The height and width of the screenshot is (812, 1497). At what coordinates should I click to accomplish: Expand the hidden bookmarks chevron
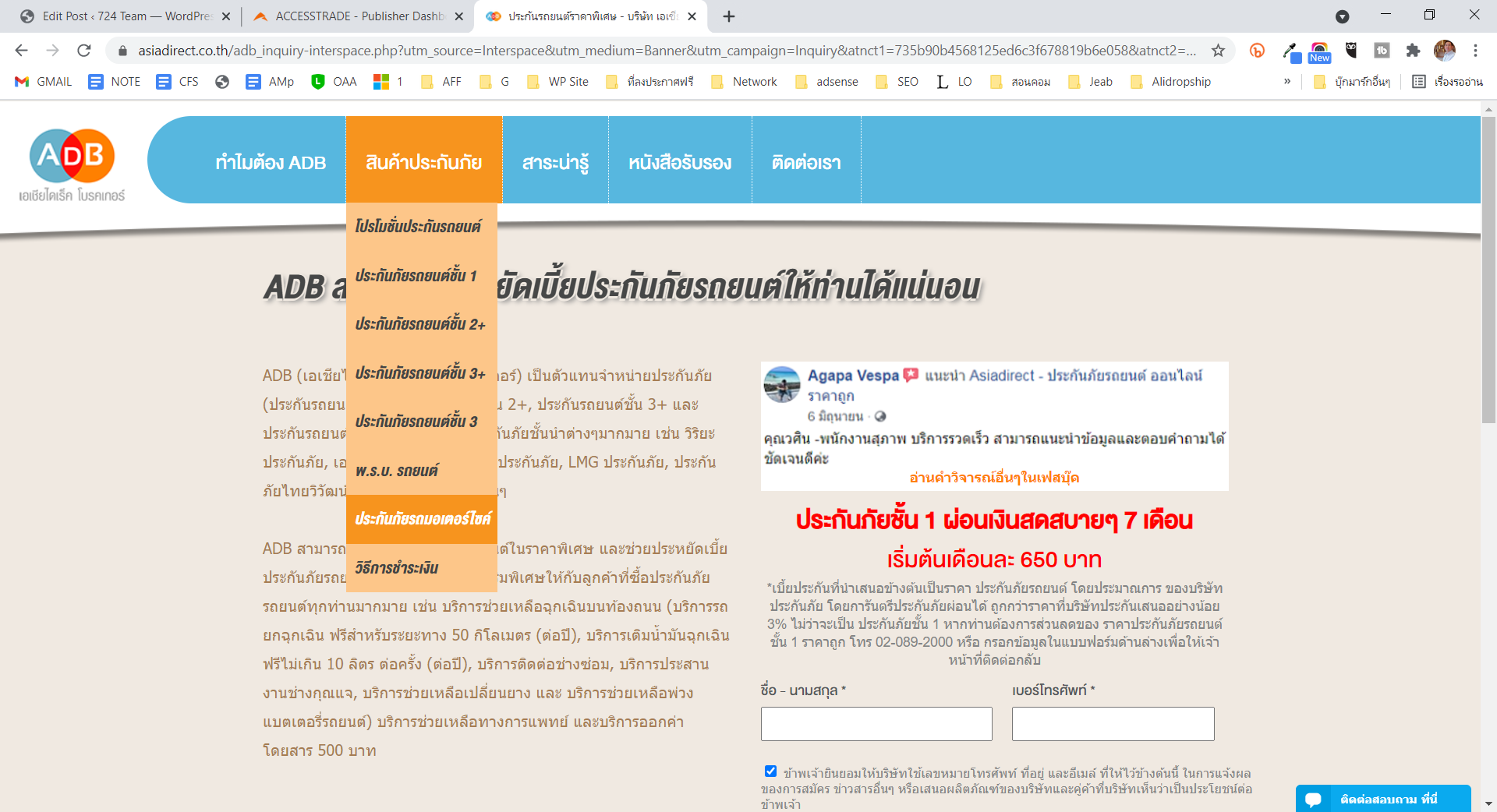[1287, 82]
